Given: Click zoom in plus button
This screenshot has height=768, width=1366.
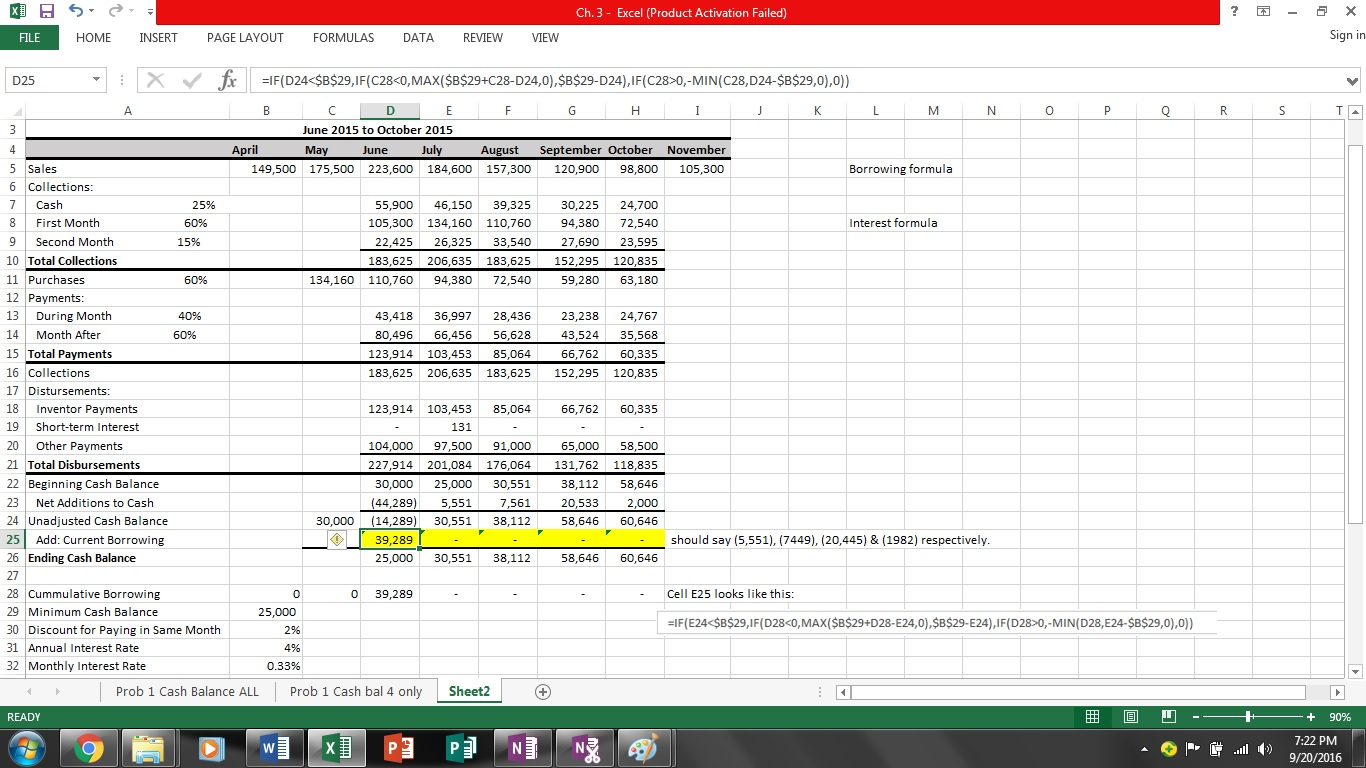Looking at the screenshot, I should (x=1312, y=717).
